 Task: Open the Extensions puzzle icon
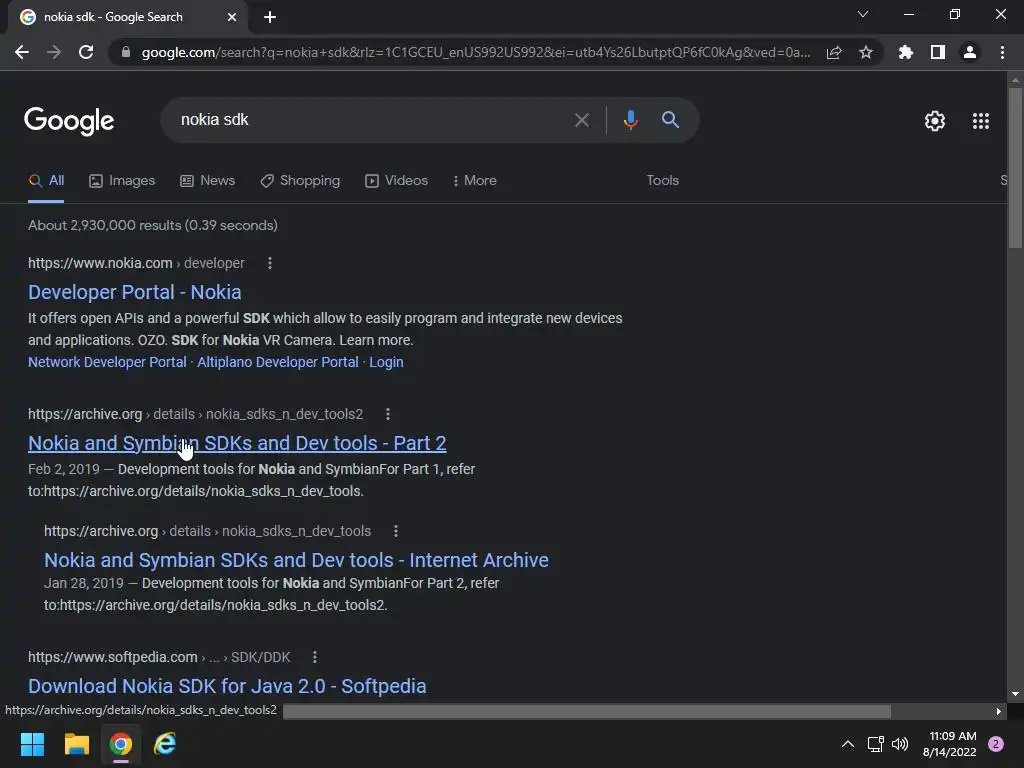click(x=905, y=52)
